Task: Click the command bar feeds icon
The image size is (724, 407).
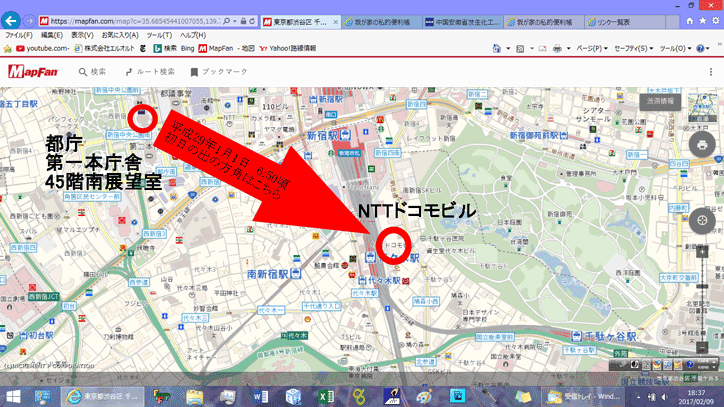Action: tap(520, 49)
